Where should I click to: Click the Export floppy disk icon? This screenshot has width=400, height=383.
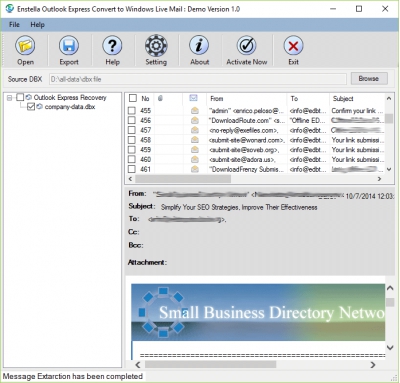coord(69,46)
